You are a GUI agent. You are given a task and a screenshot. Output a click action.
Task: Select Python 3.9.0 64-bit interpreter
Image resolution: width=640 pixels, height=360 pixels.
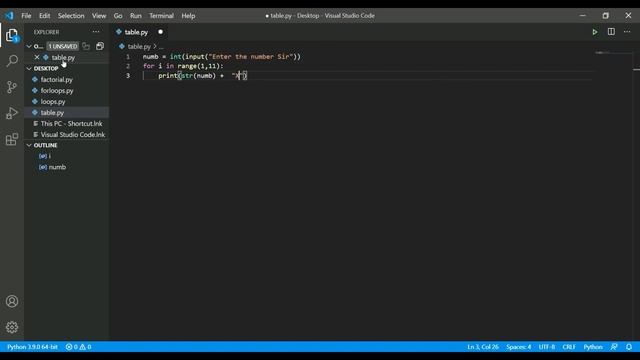coord(32,347)
